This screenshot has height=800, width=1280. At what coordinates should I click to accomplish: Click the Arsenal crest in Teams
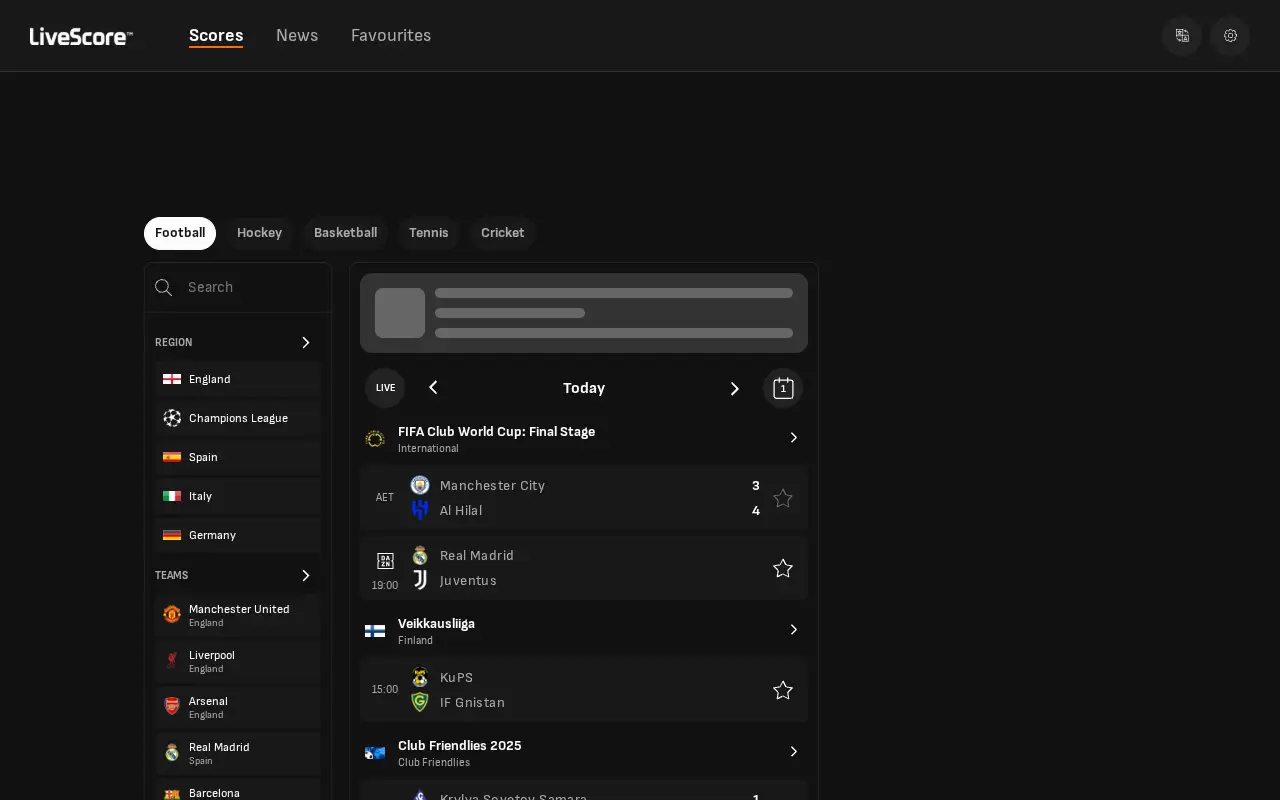pos(172,706)
